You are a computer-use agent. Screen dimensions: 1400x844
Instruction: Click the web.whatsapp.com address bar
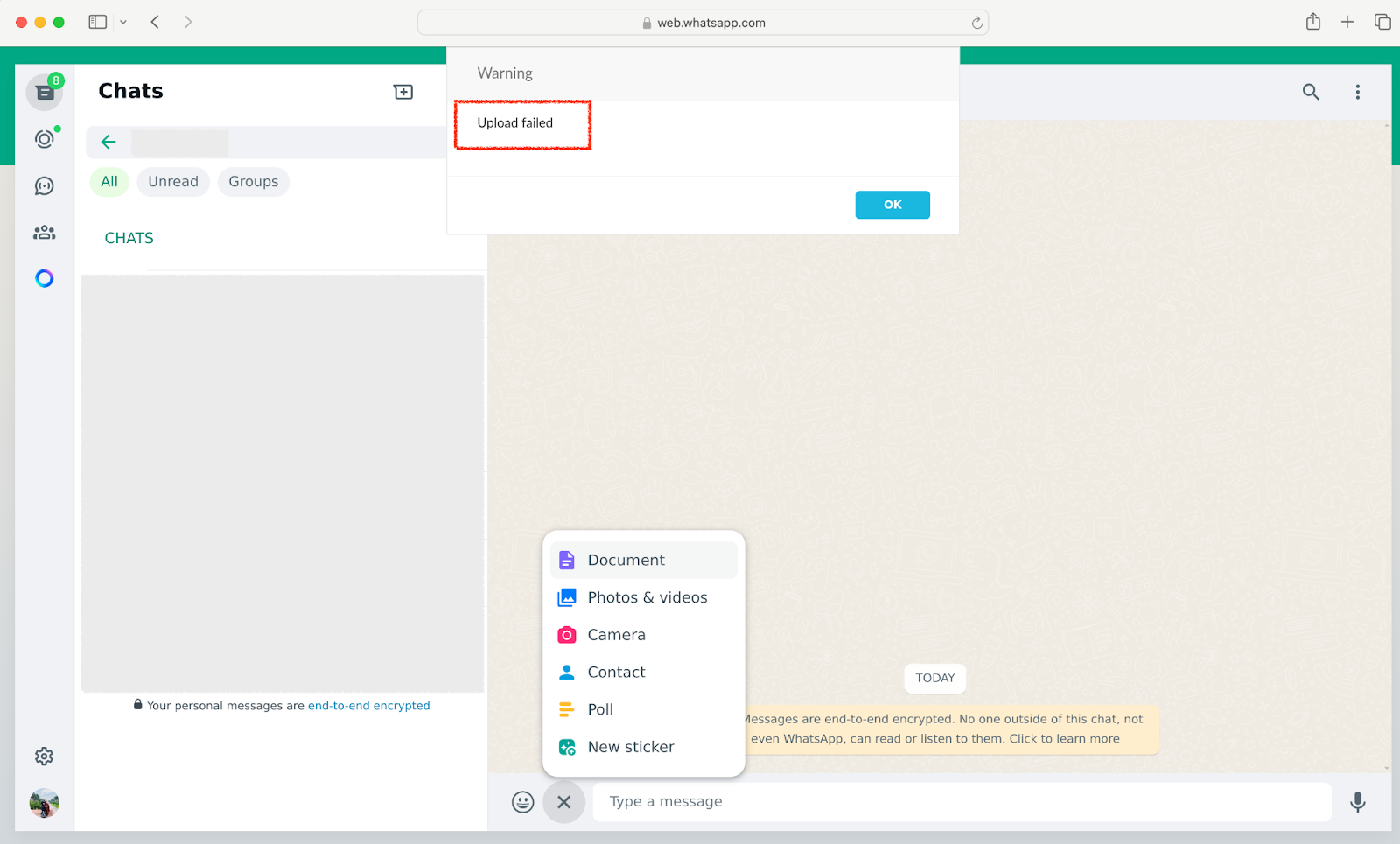[x=703, y=23]
